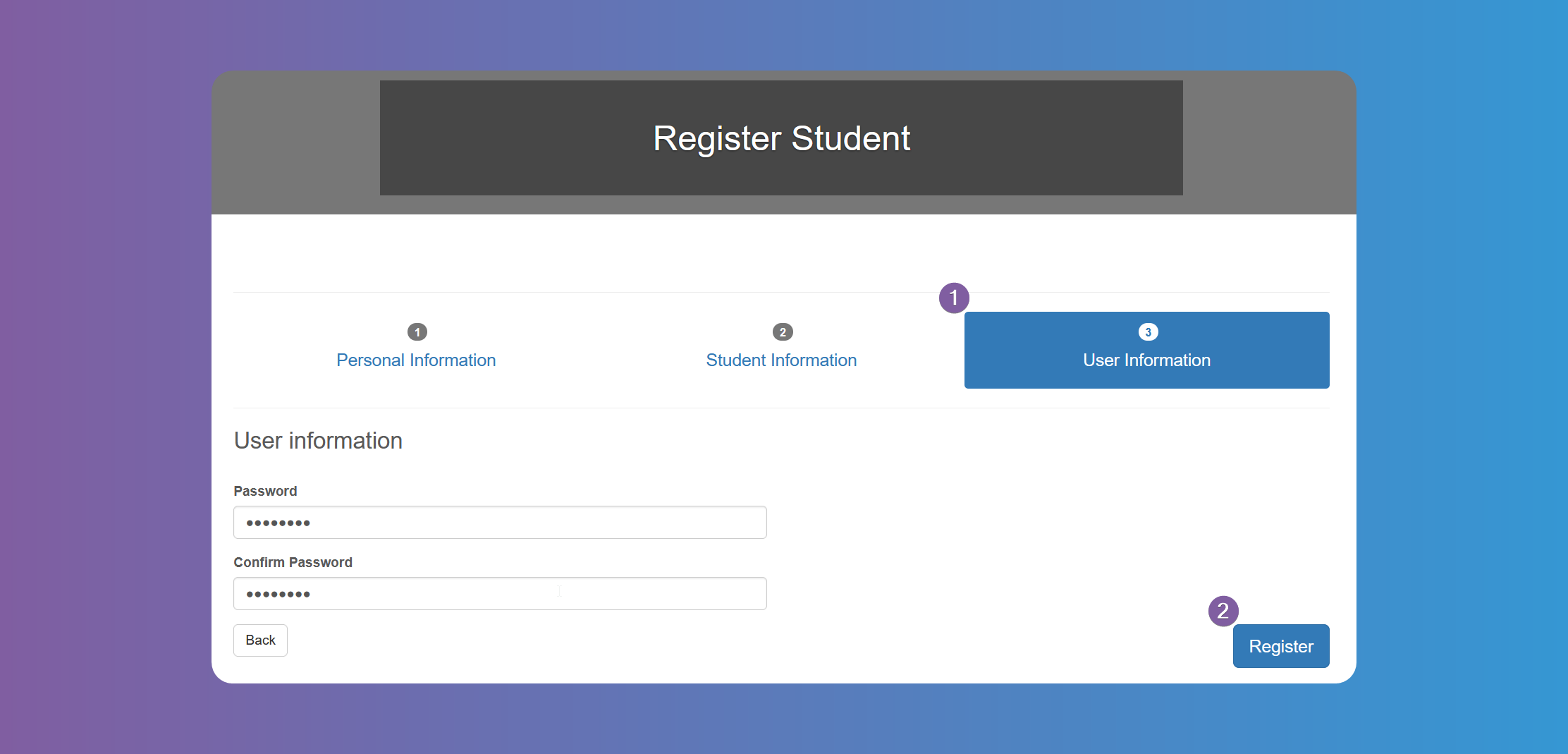Focus the Password input field
The width and height of the screenshot is (1568, 754).
500,522
